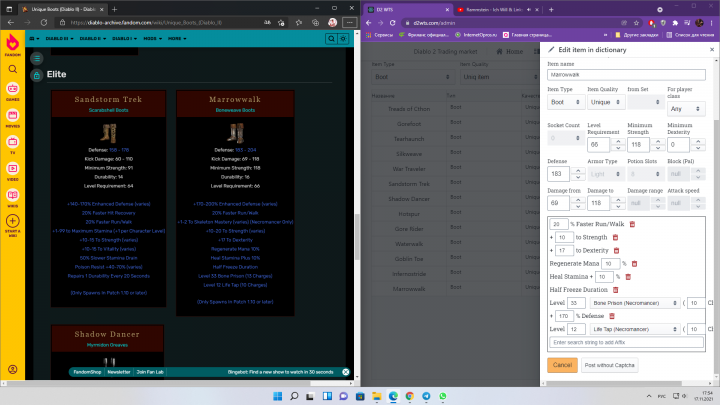Delete the to Strength affix
Image resolution: width=720 pixels, height=405 pixels.
(x=615, y=237)
